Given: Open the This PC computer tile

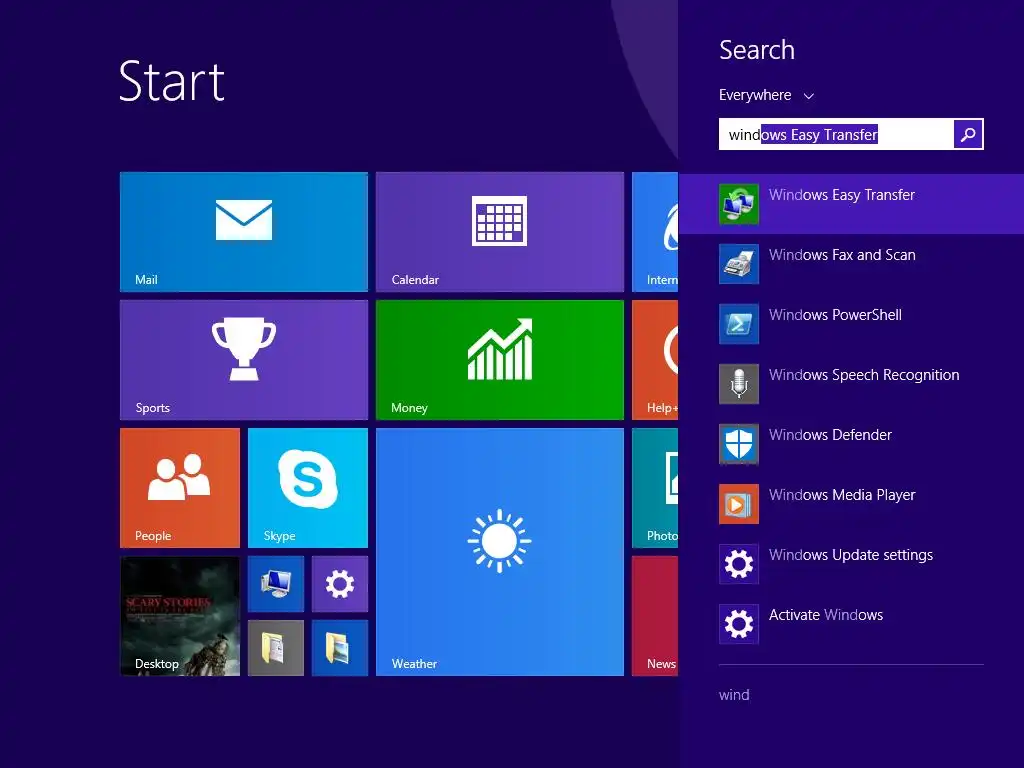Looking at the screenshot, I should 276,584.
